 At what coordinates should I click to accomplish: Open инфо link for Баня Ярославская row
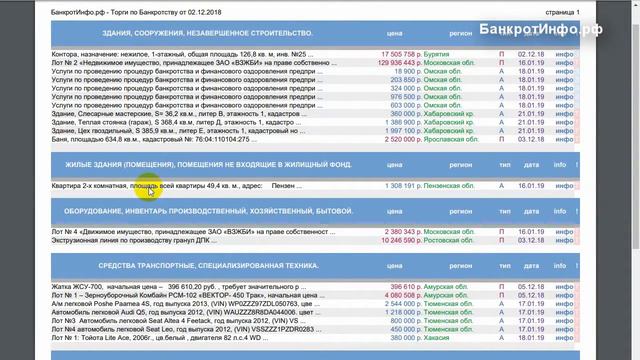[564, 139]
